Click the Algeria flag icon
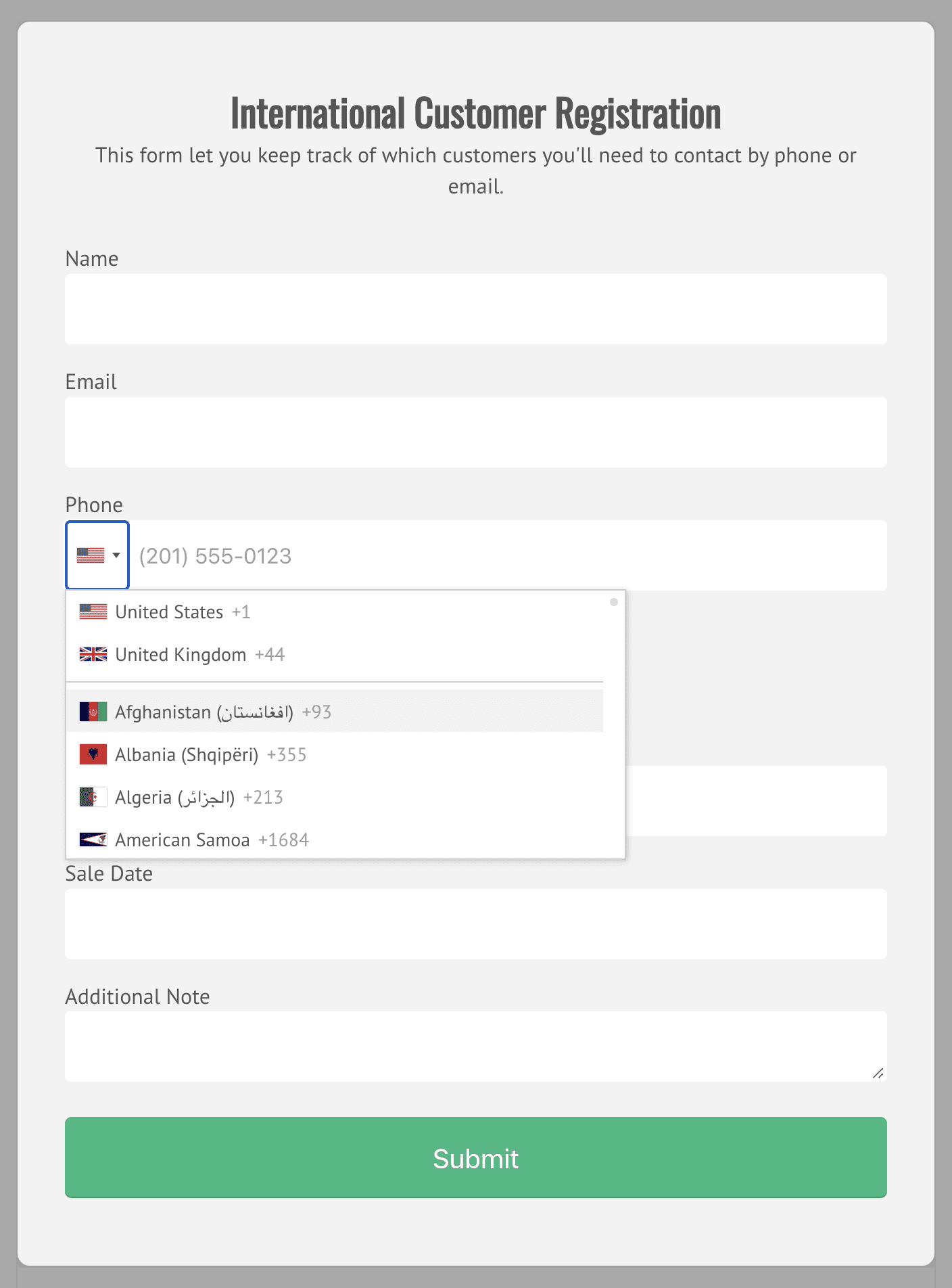 click(x=93, y=797)
